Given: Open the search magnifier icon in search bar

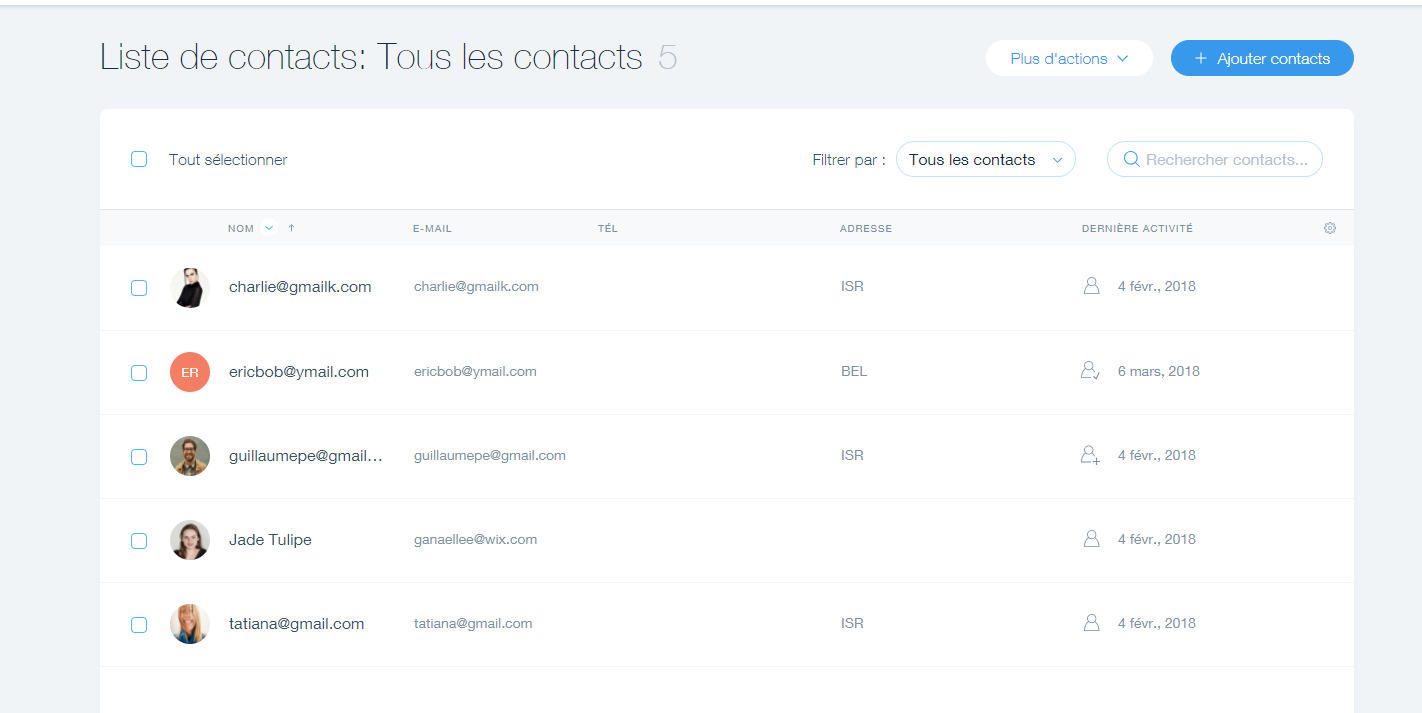Looking at the screenshot, I should pyautogui.click(x=1131, y=159).
